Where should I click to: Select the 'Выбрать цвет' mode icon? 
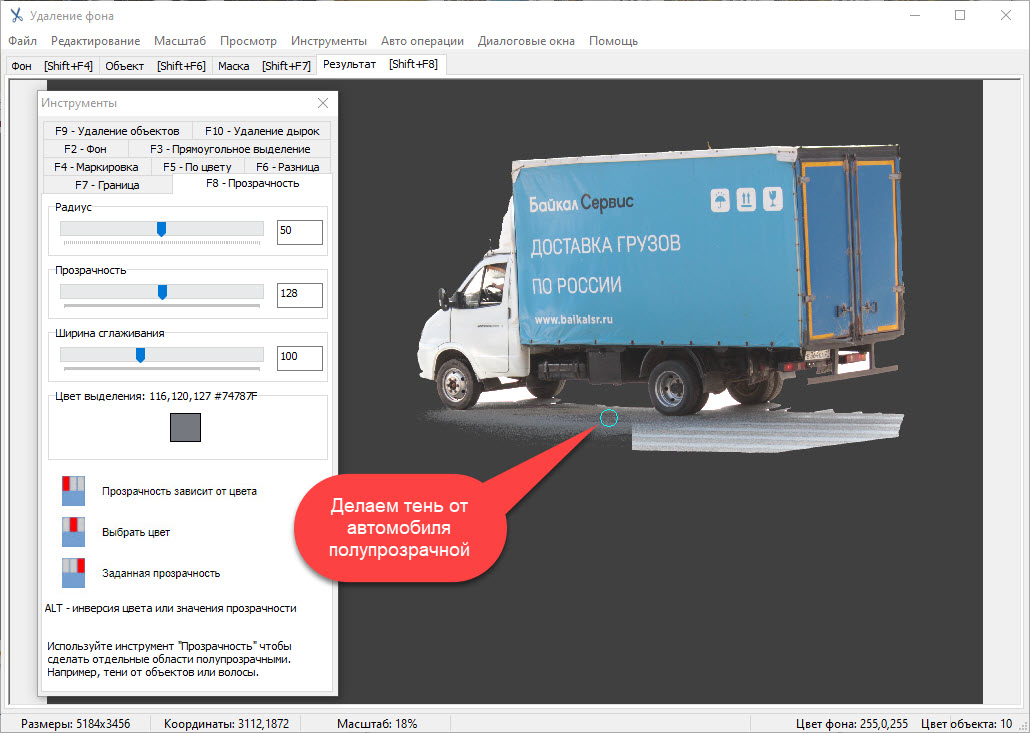74,532
